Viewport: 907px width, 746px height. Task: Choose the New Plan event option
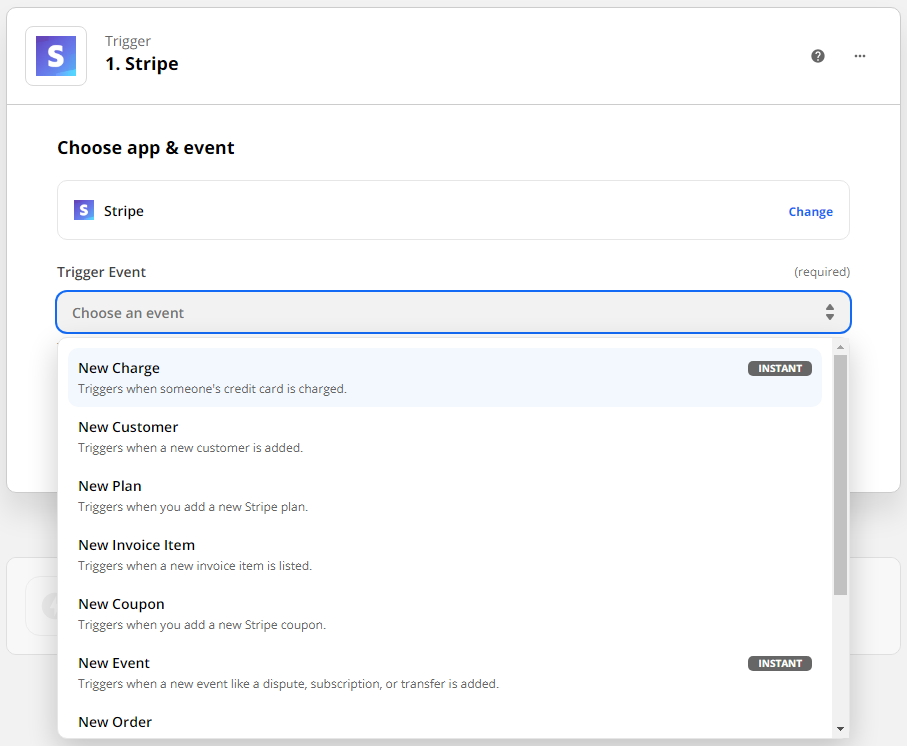110,486
